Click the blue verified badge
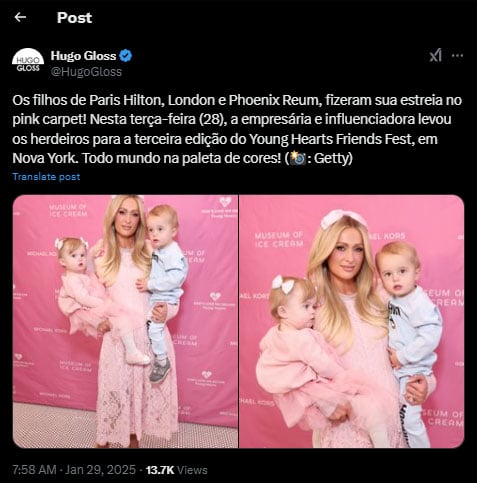This screenshot has height=483, width=477. [126, 56]
